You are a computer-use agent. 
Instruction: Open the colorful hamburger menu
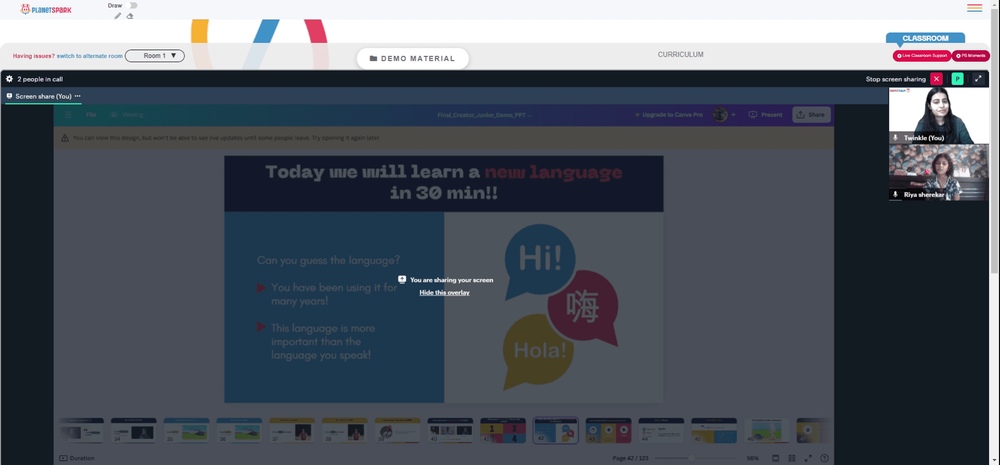coord(974,8)
